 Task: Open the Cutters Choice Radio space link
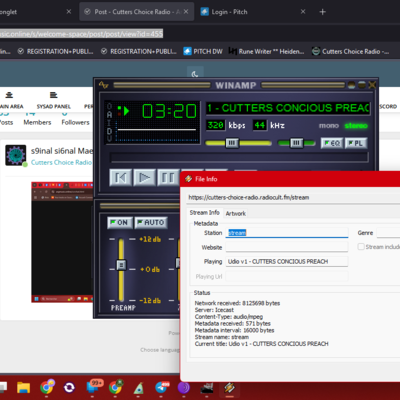62,162
